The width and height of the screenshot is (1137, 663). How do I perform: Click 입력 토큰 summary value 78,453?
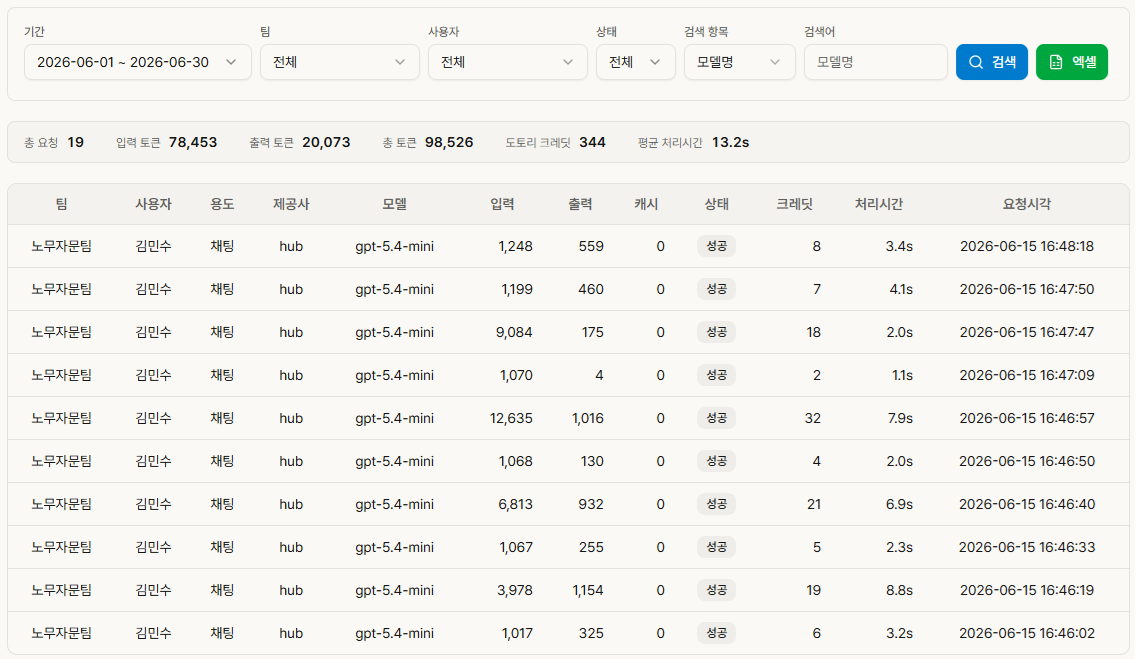(193, 142)
